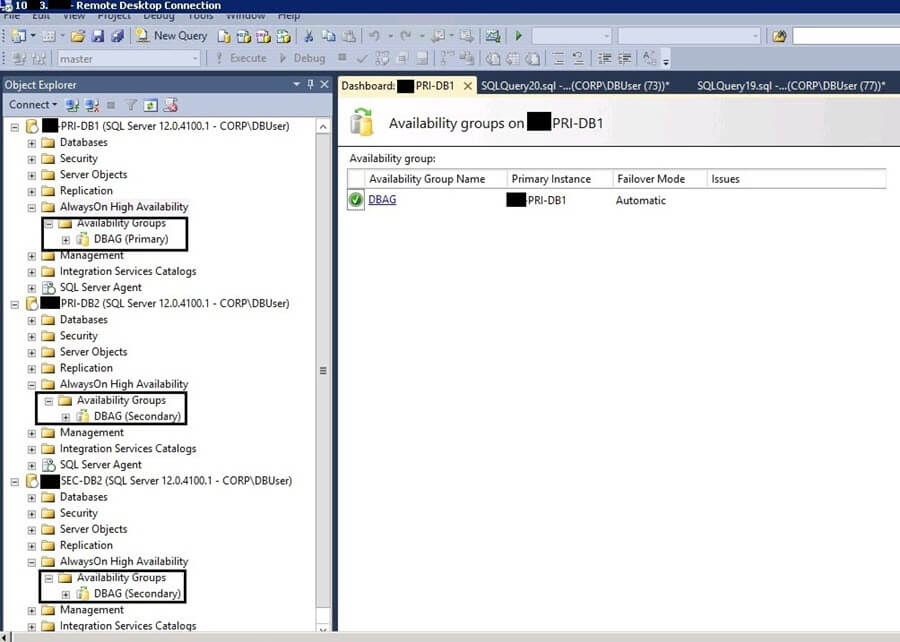Save the current file with Save icon

[98, 36]
